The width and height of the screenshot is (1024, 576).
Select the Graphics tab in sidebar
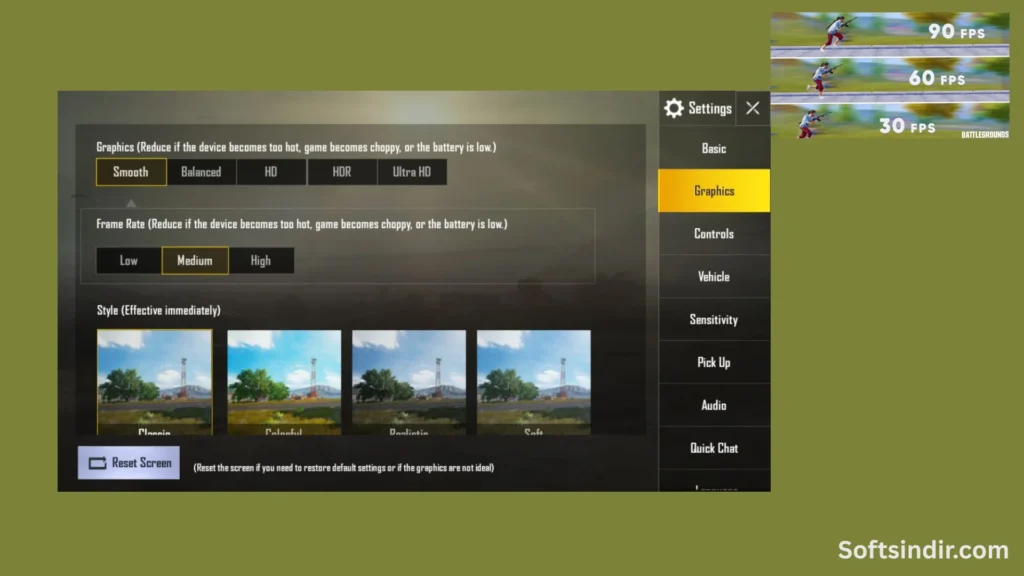[713, 190]
